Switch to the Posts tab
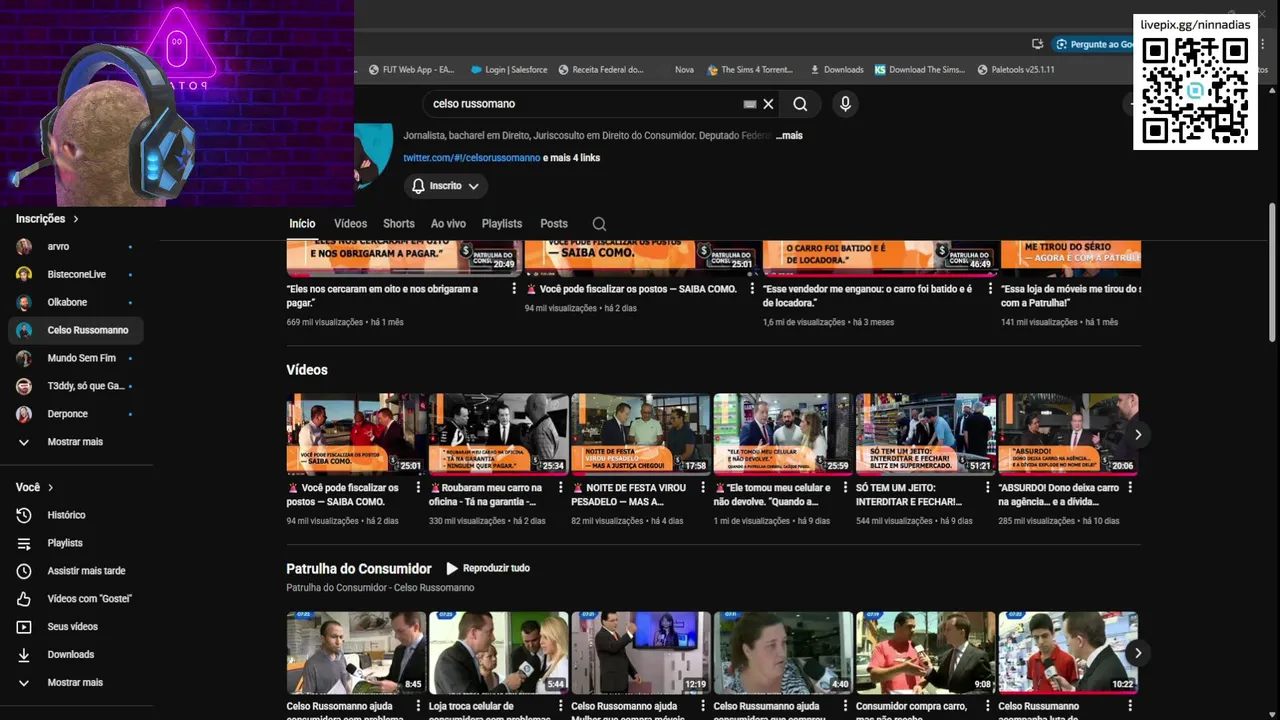 point(554,224)
